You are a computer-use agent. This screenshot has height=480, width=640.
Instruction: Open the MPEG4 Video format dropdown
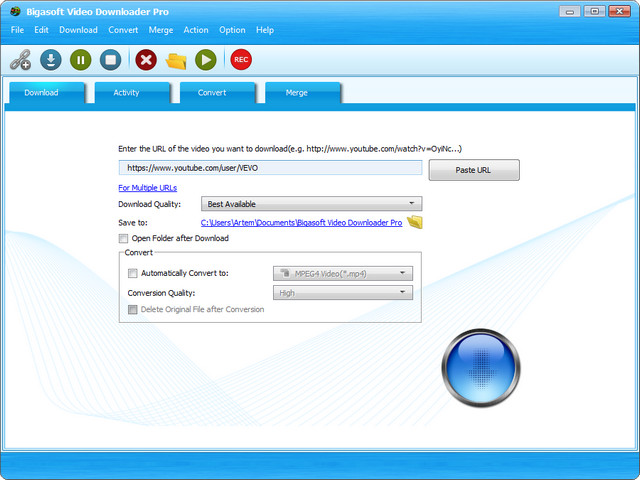(342, 273)
